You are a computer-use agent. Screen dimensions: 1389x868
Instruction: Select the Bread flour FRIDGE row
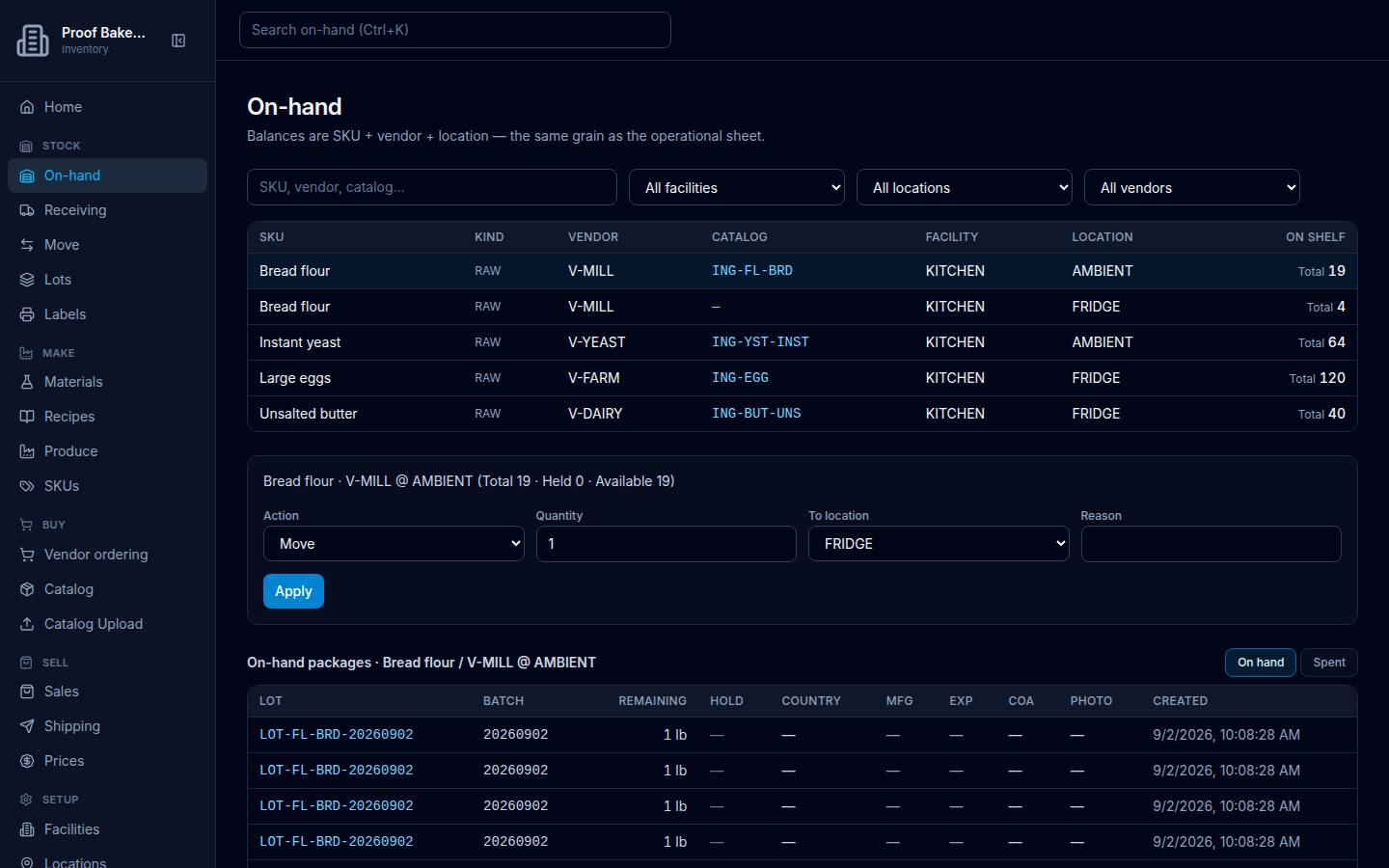coord(803,307)
